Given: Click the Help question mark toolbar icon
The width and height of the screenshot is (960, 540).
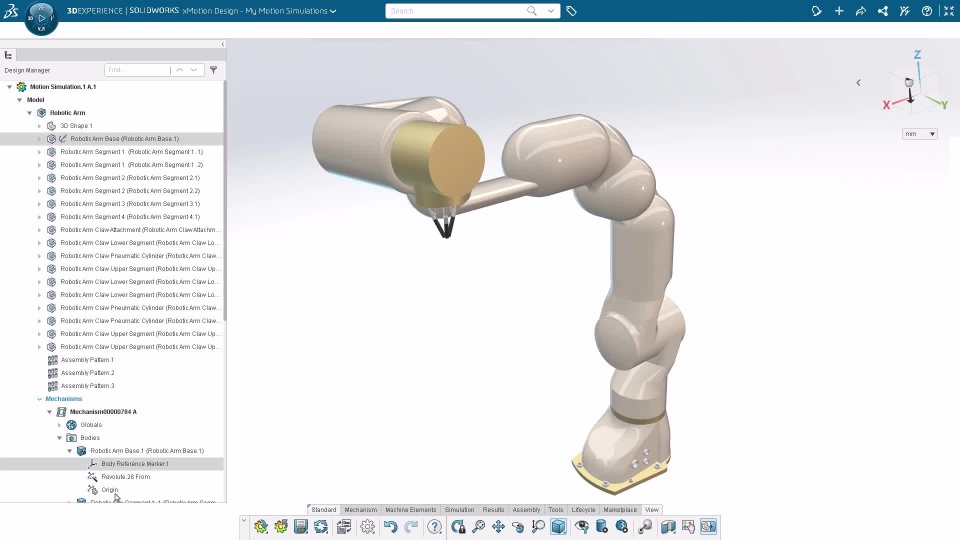Looking at the screenshot, I should coord(434,527).
